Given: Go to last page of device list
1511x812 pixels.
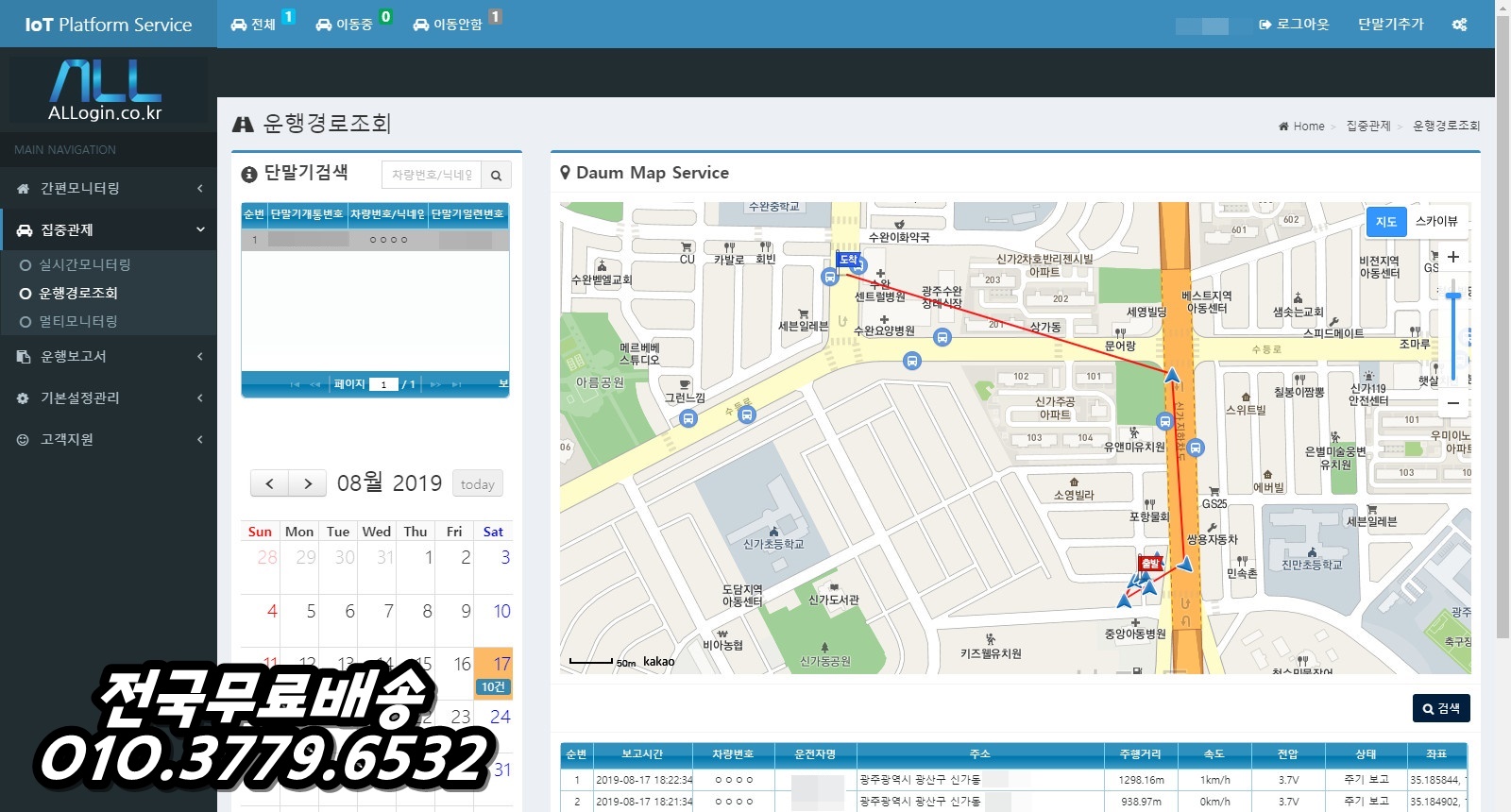Looking at the screenshot, I should 456,384.
